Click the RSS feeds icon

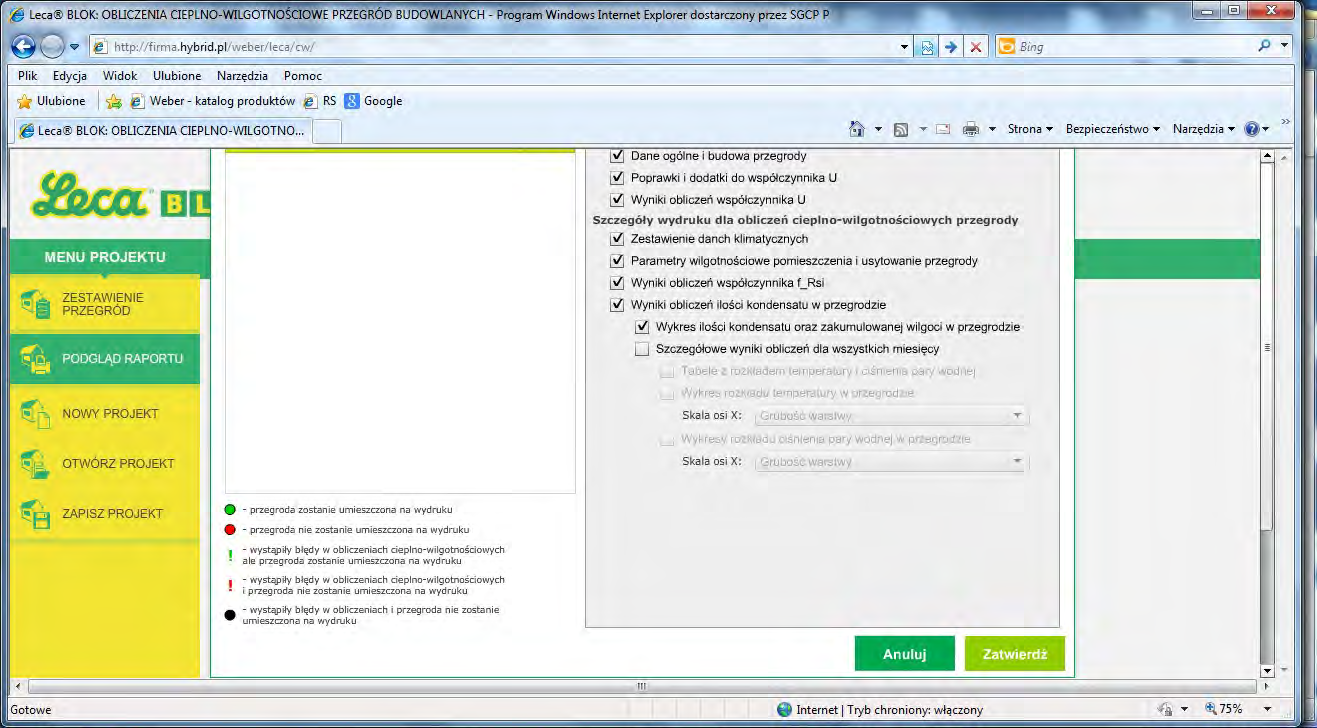coord(901,129)
